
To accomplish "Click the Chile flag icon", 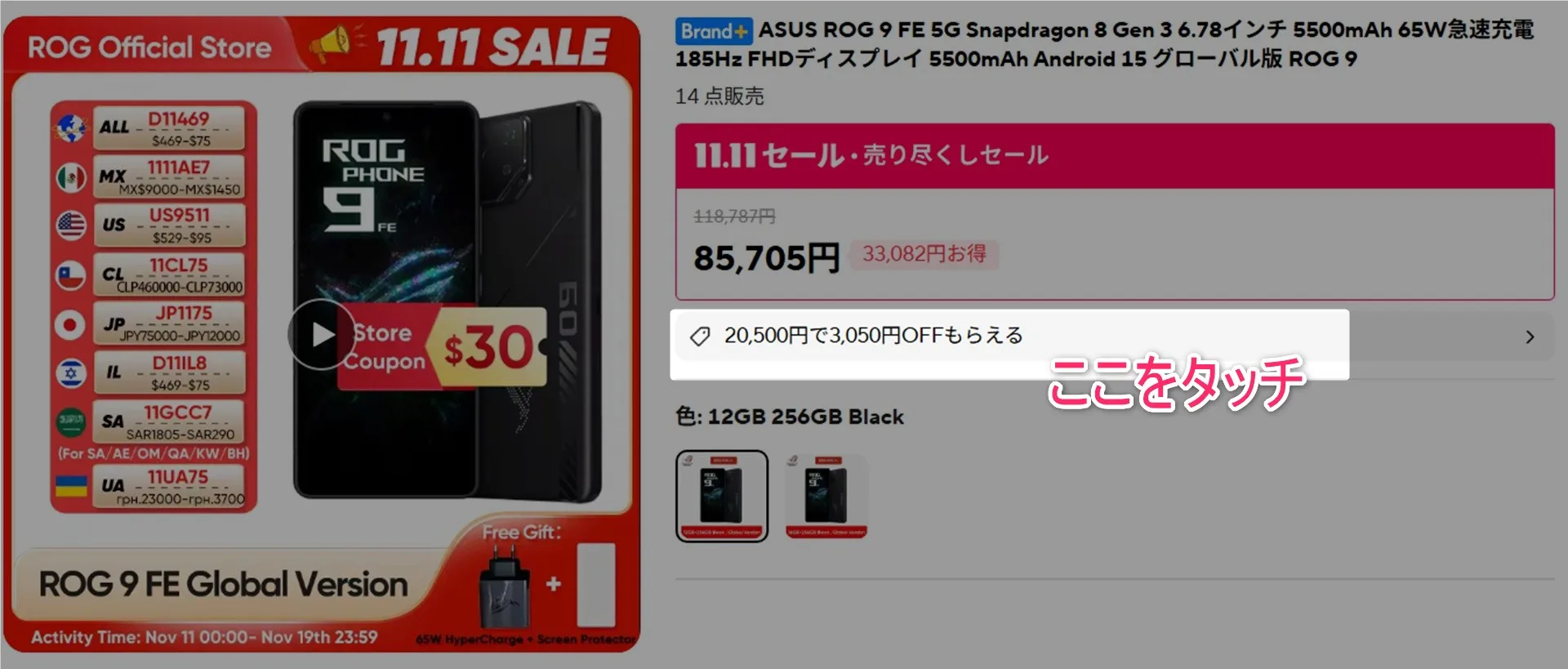I will pyautogui.click(x=70, y=275).
